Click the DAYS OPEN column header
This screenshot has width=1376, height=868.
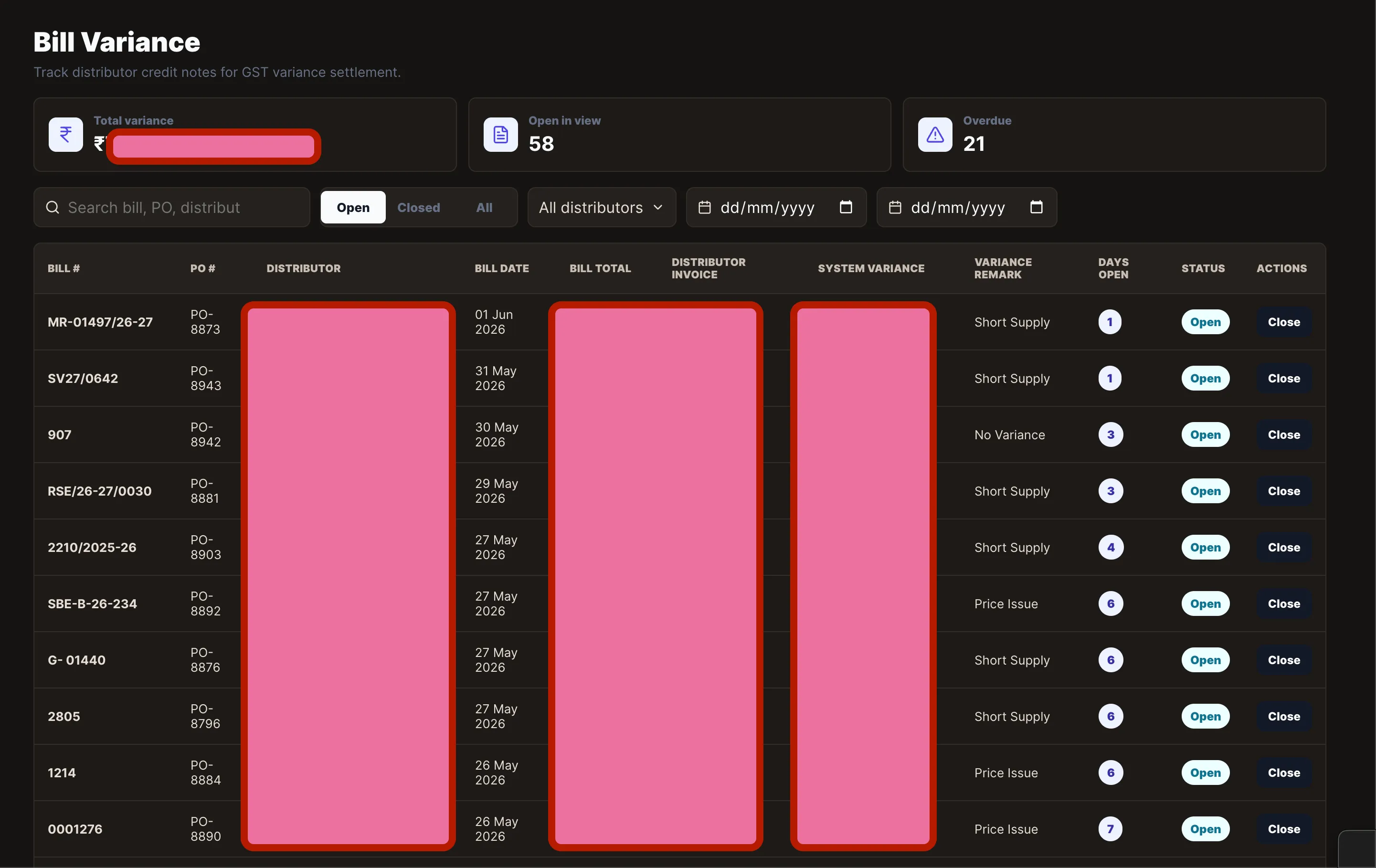point(1113,268)
